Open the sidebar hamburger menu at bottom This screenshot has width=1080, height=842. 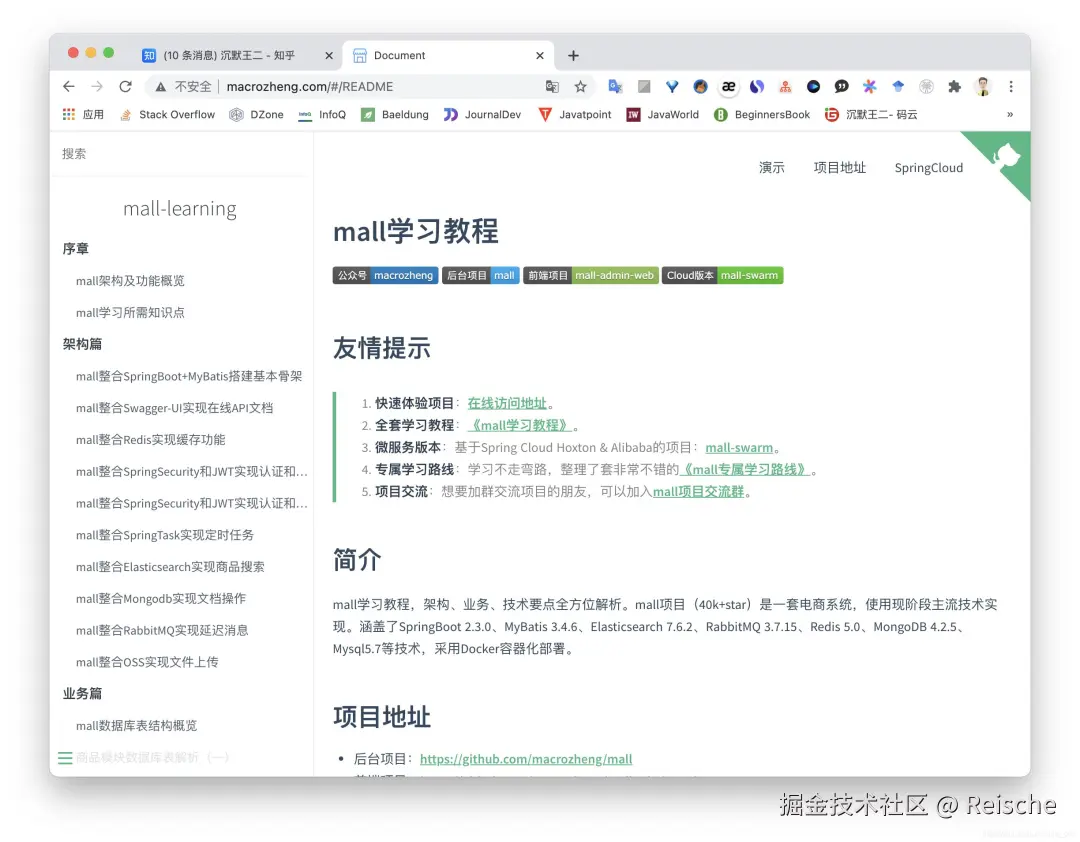(x=65, y=758)
